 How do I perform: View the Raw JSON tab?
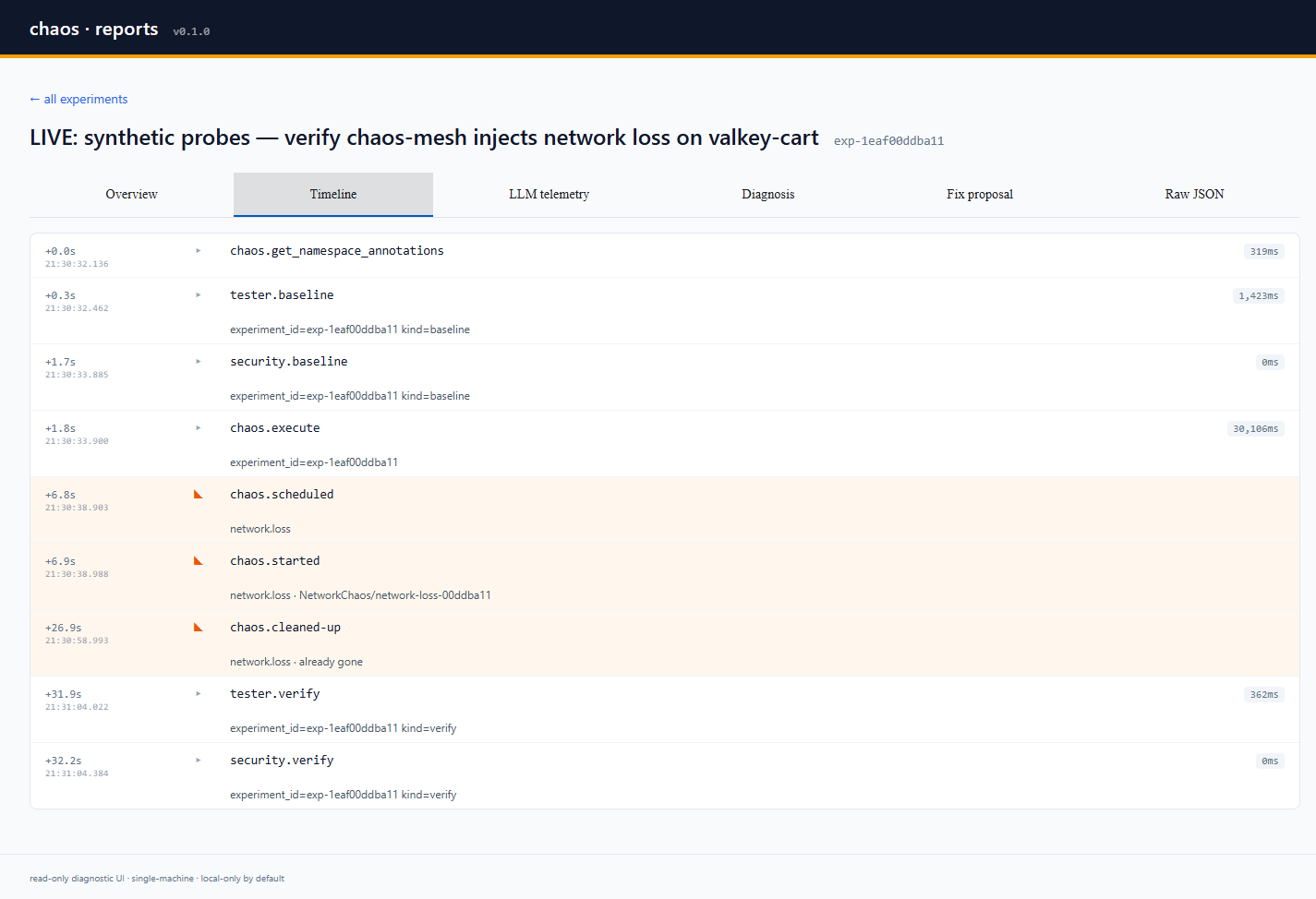[x=1194, y=195]
